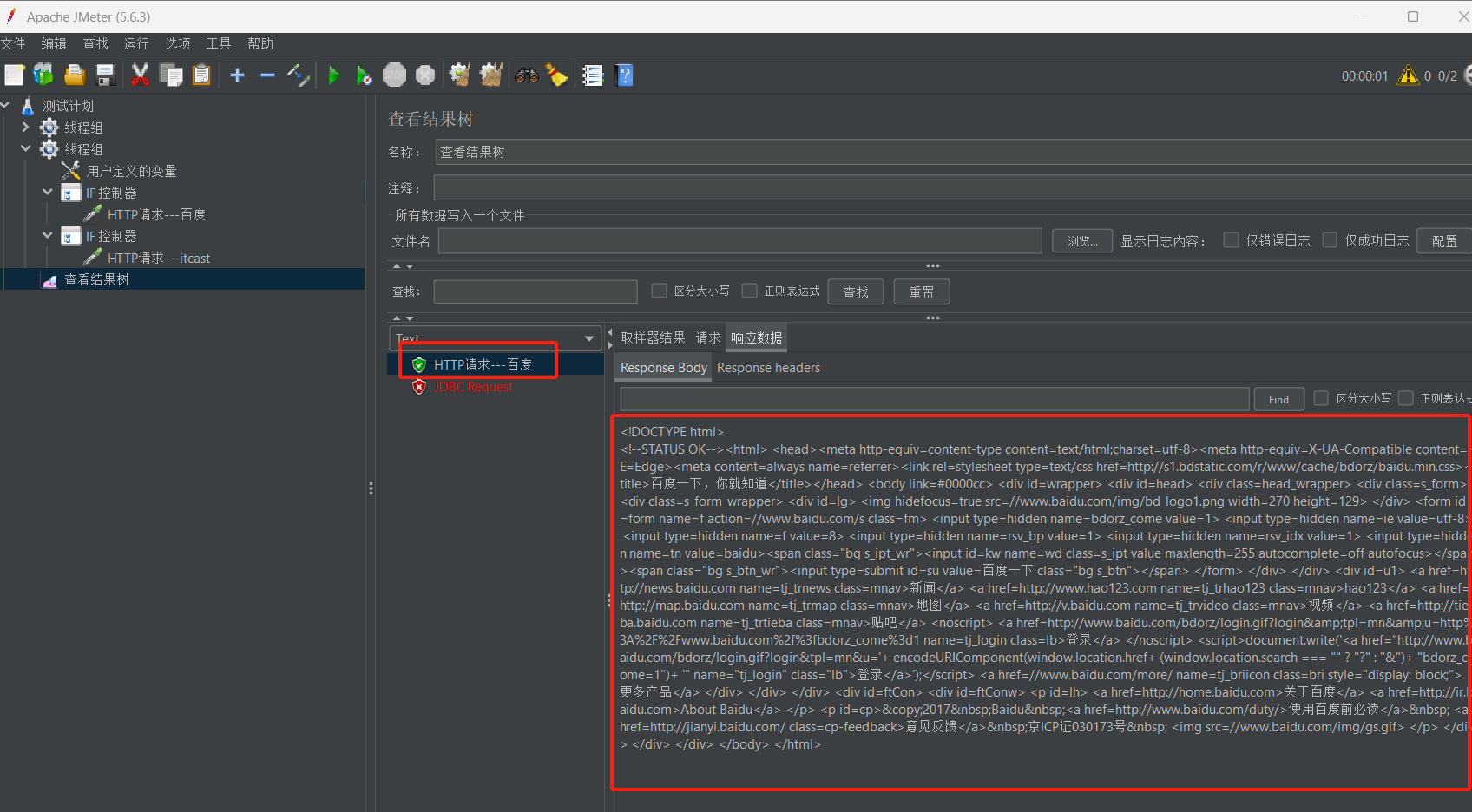1472x812 pixels.
Task: Click the Reset search brush icon
Action: (557, 75)
